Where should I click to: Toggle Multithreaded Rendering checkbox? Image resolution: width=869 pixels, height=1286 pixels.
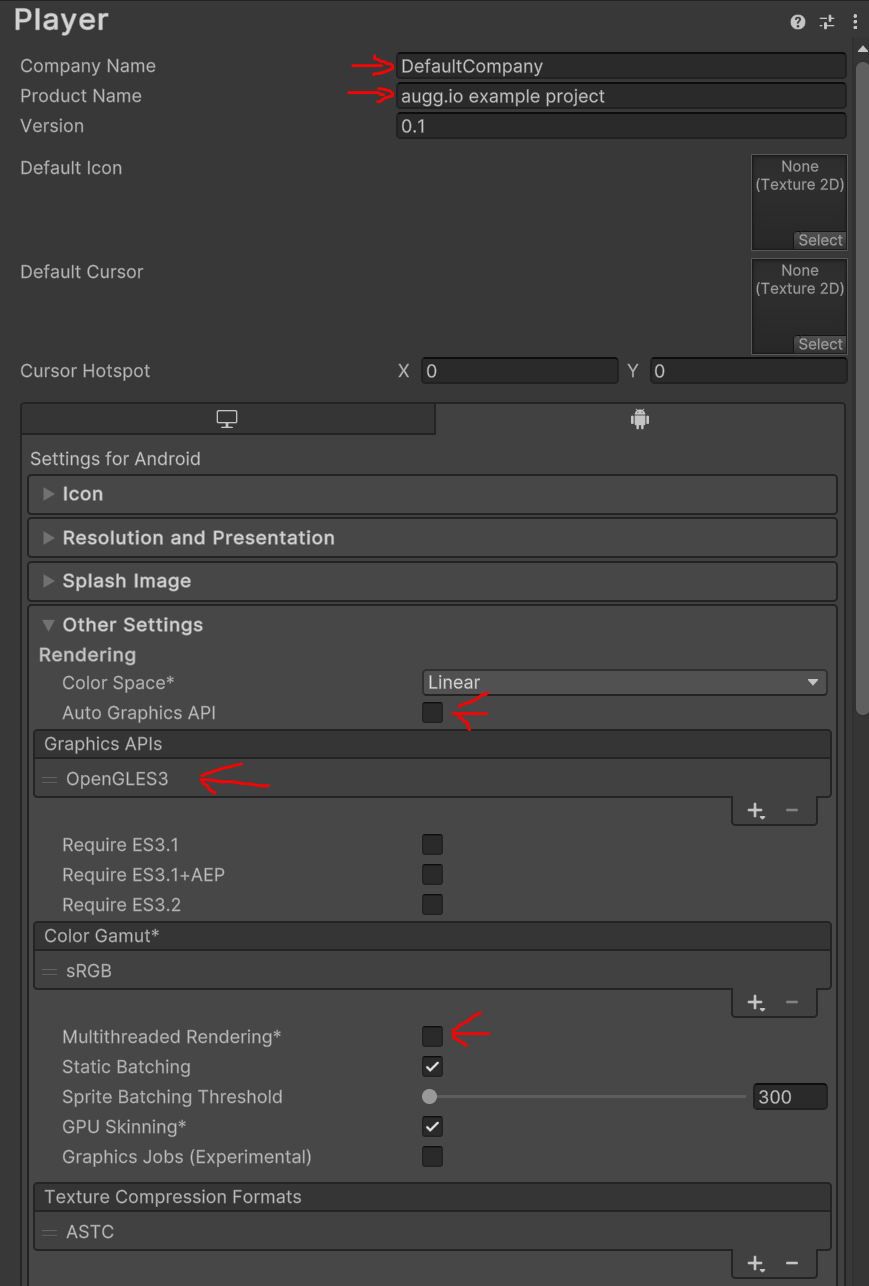coord(432,1037)
